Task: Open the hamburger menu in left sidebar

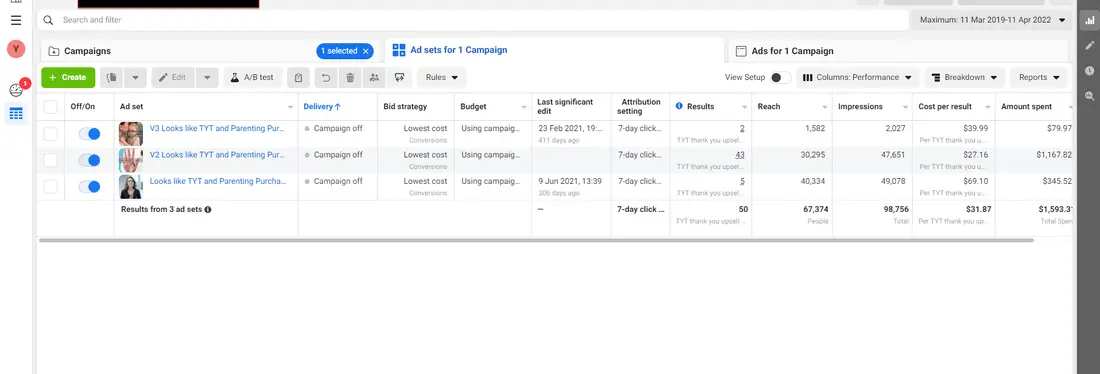Action: coord(16,20)
